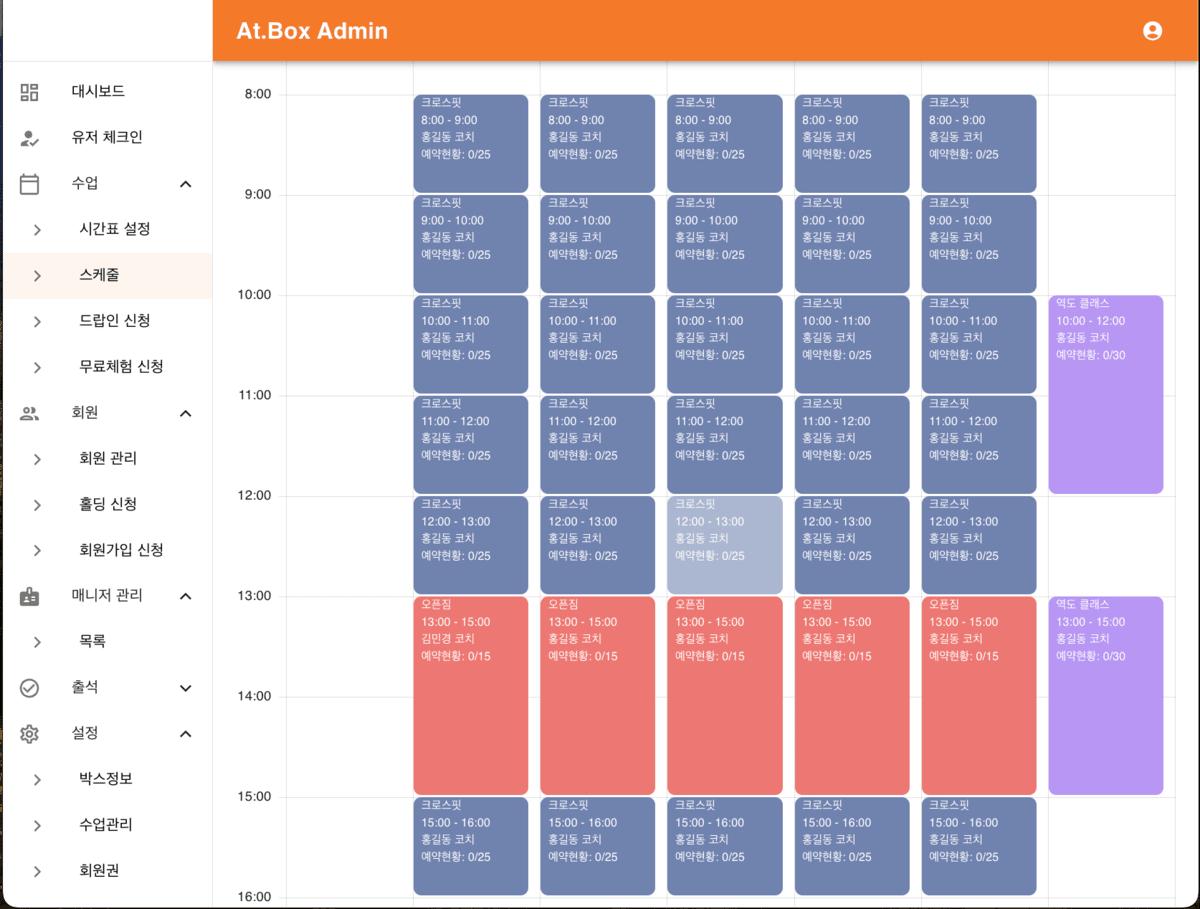Click the badge icon beside 매니저 관리
This screenshot has width=1200, height=909.
click(x=29, y=596)
